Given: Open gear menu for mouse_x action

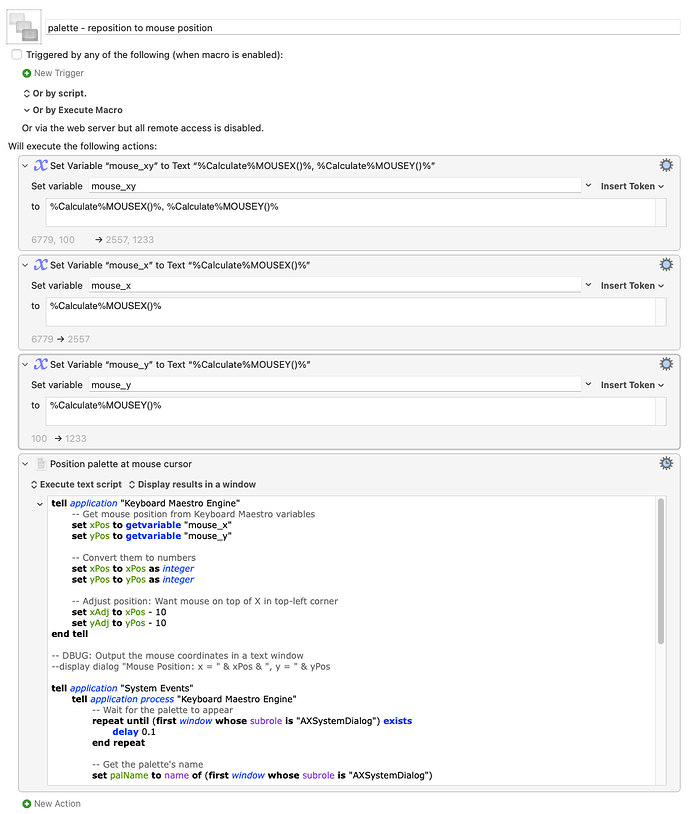Looking at the screenshot, I should [x=666, y=265].
